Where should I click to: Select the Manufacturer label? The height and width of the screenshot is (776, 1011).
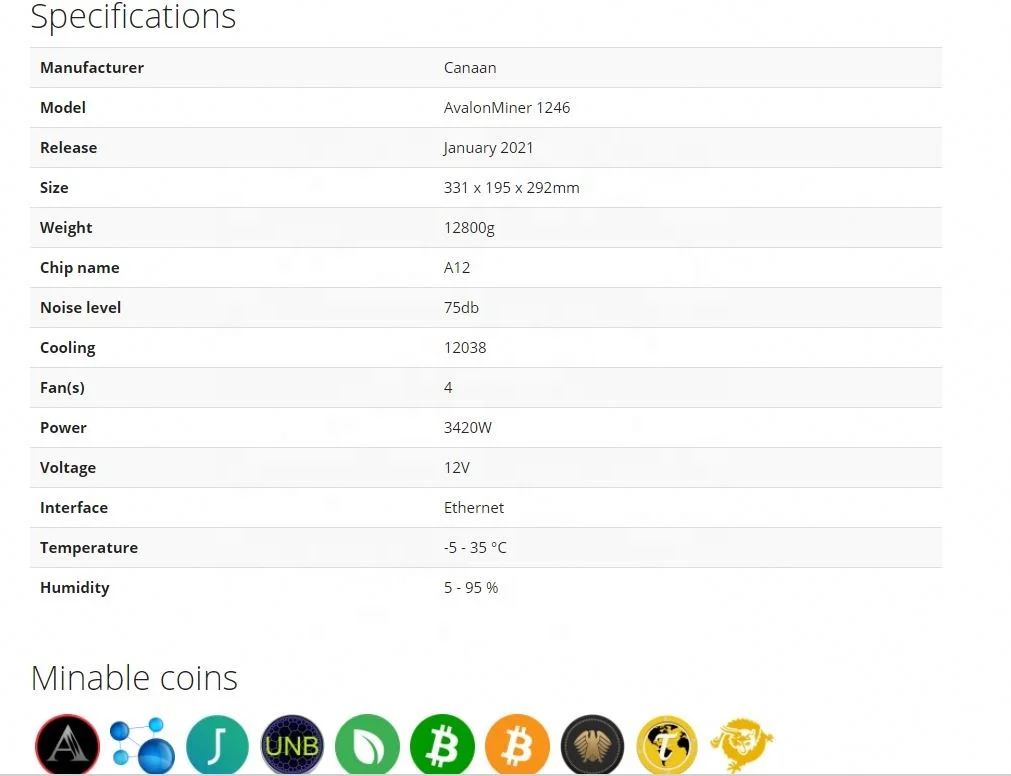(92, 68)
